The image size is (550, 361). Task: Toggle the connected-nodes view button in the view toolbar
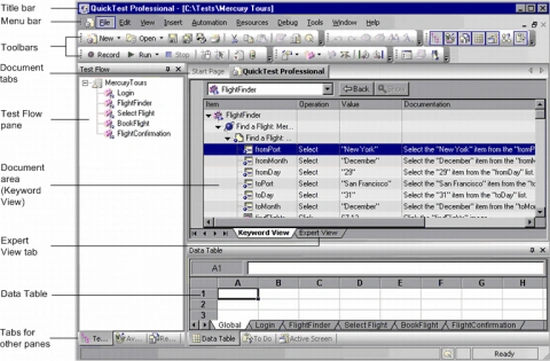pos(506,38)
